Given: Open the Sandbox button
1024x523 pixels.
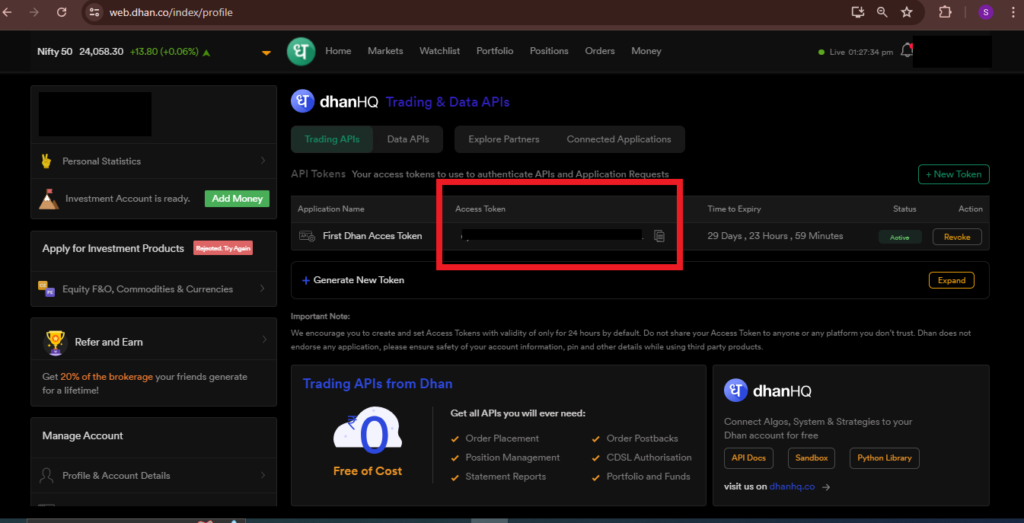Looking at the screenshot, I should tap(811, 458).
